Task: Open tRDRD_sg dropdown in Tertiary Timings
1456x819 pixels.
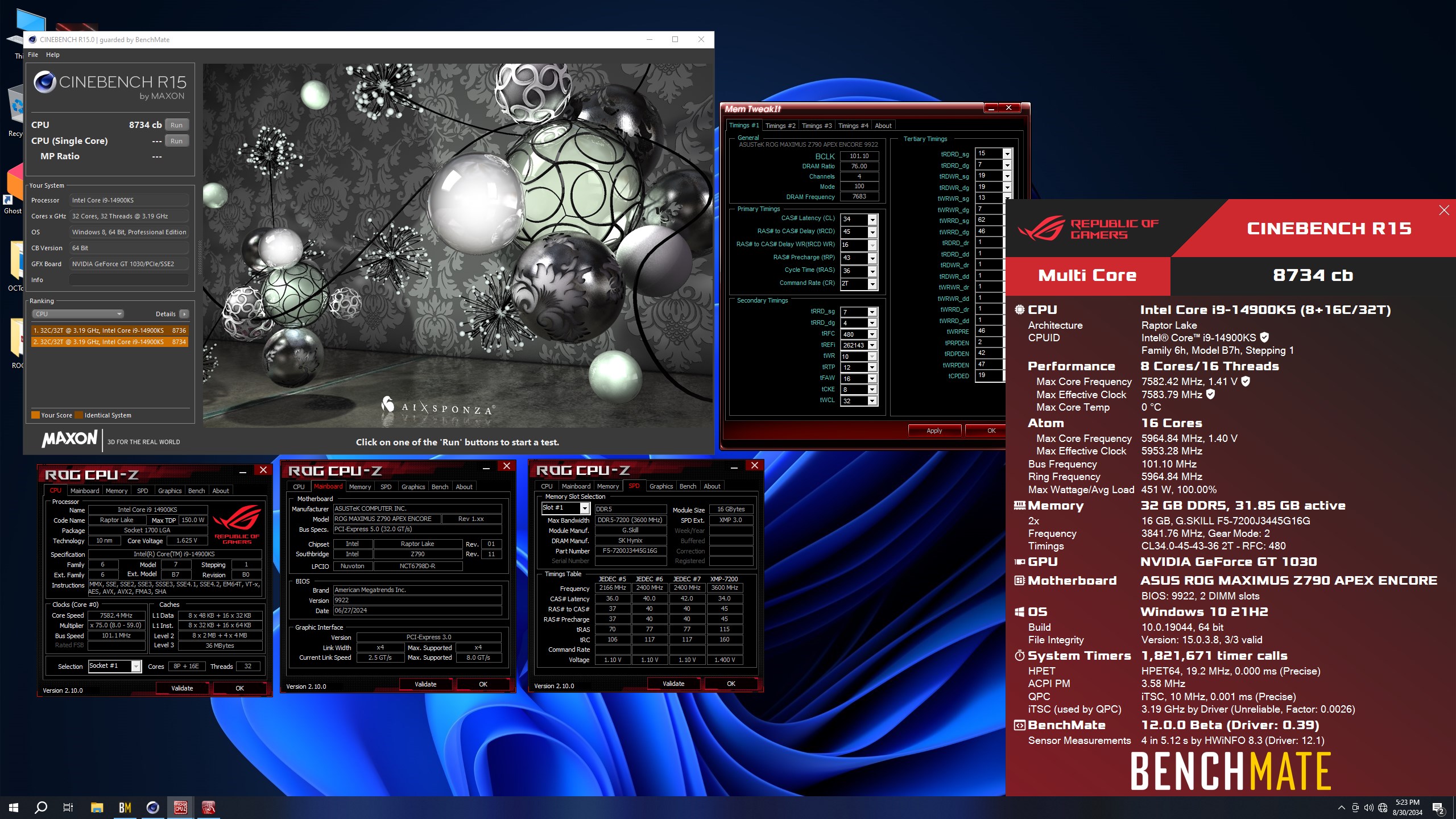Action: tap(1007, 154)
